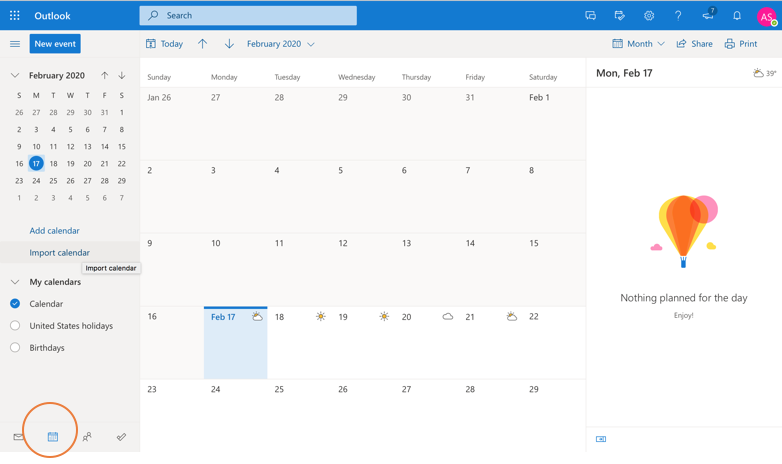Click Share button
This screenshot has height=464, width=782.
[x=694, y=44]
